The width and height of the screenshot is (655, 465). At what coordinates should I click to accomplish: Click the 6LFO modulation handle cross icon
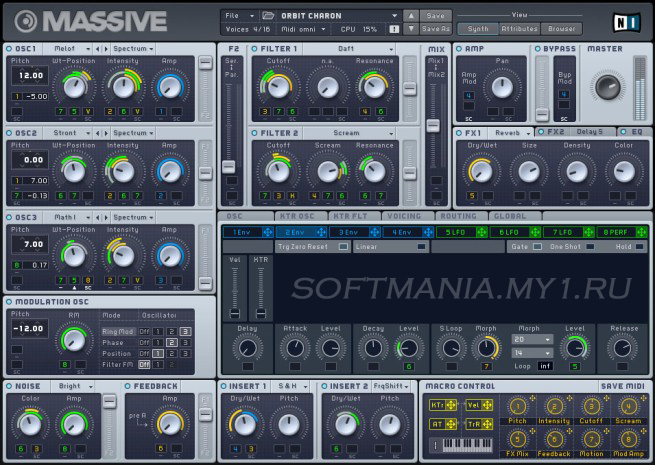(535, 232)
